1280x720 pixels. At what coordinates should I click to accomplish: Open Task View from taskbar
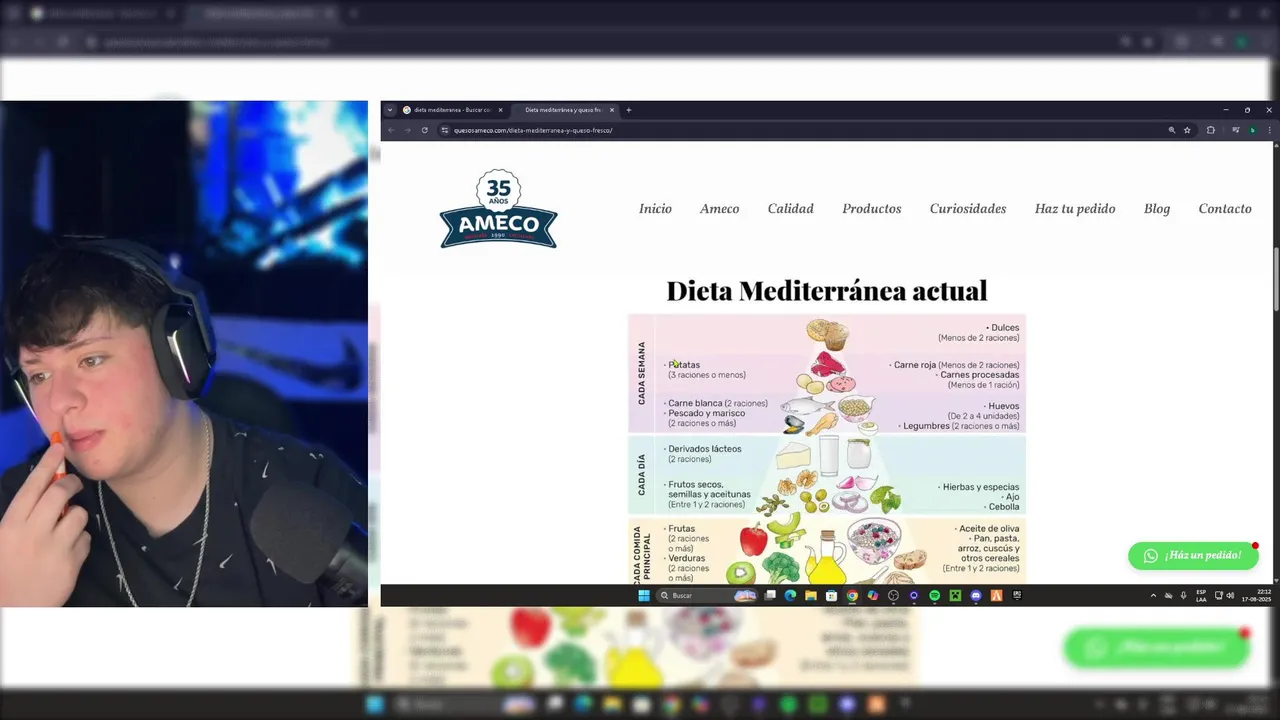click(x=770, y=595)
